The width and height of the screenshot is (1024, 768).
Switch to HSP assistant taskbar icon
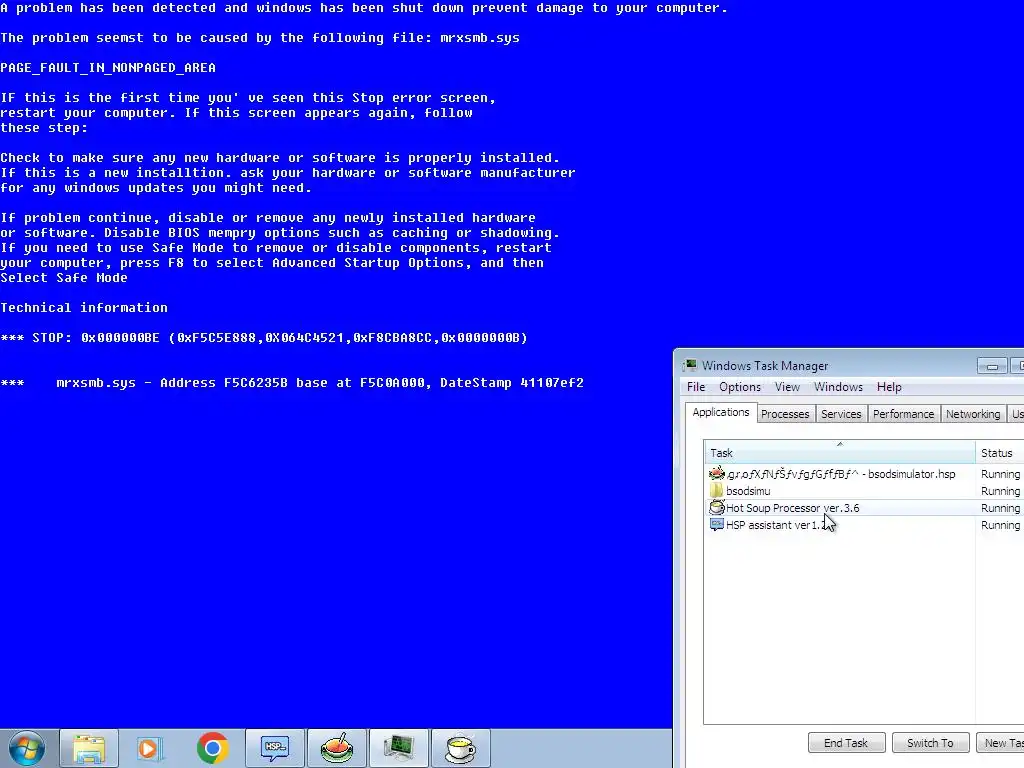tap(275, 748)
